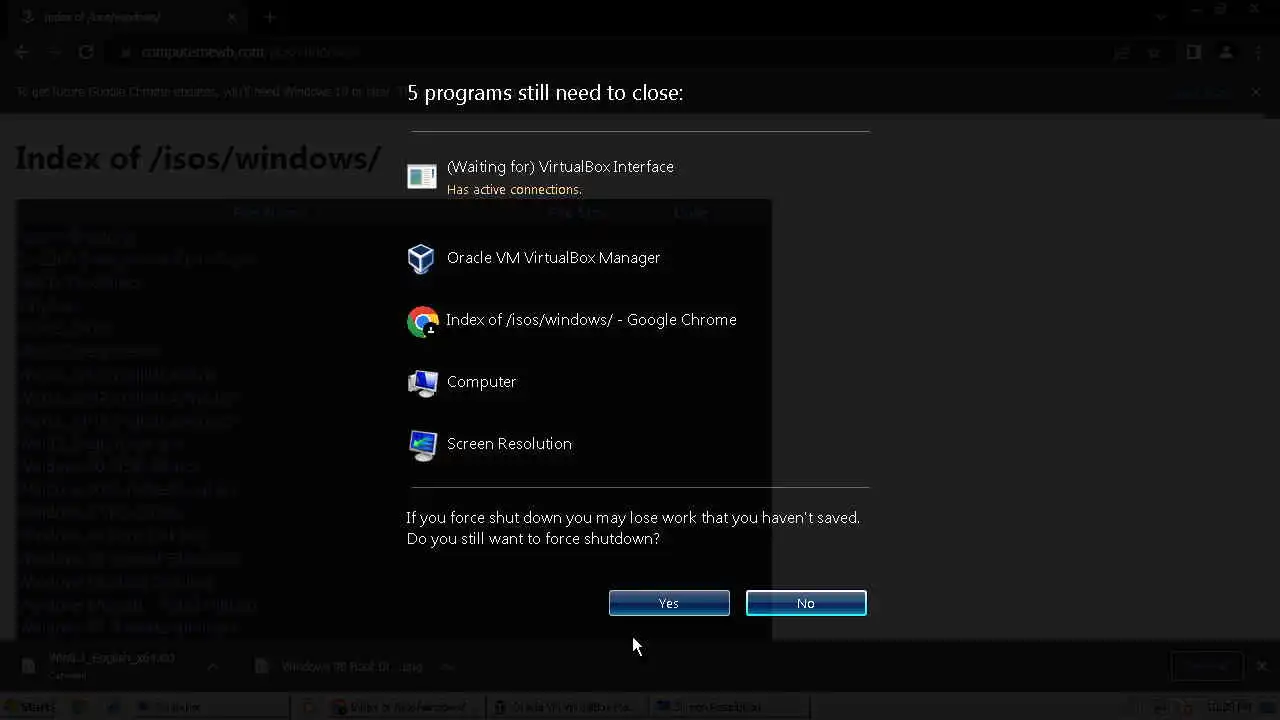Click the 'Screen Resolution' entry text
Image resolution: width=1280 pixels, height=720 pixels.
coord(509,444)
